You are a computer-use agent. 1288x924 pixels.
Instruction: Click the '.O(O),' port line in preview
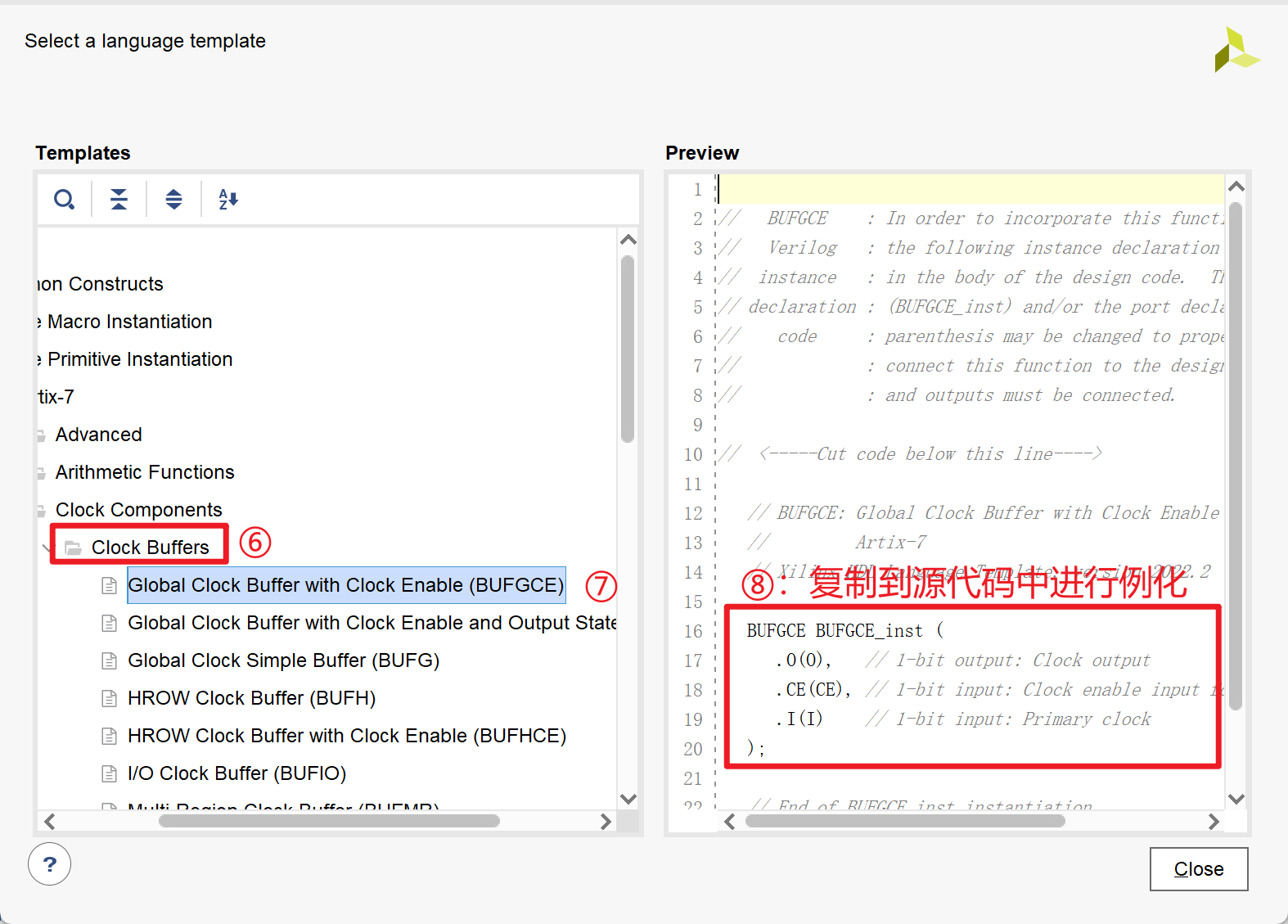pos(803,660)
